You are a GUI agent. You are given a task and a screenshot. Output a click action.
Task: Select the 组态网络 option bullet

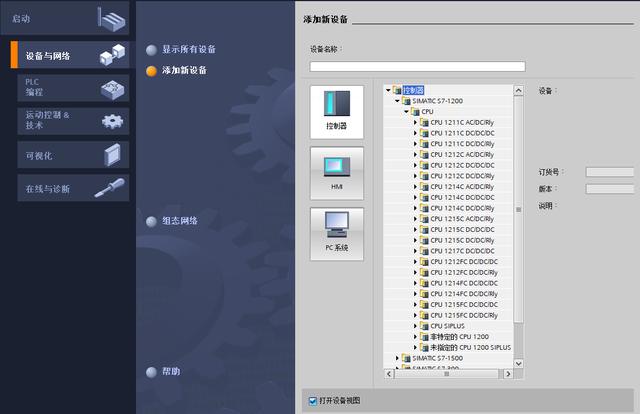point(151,221)
